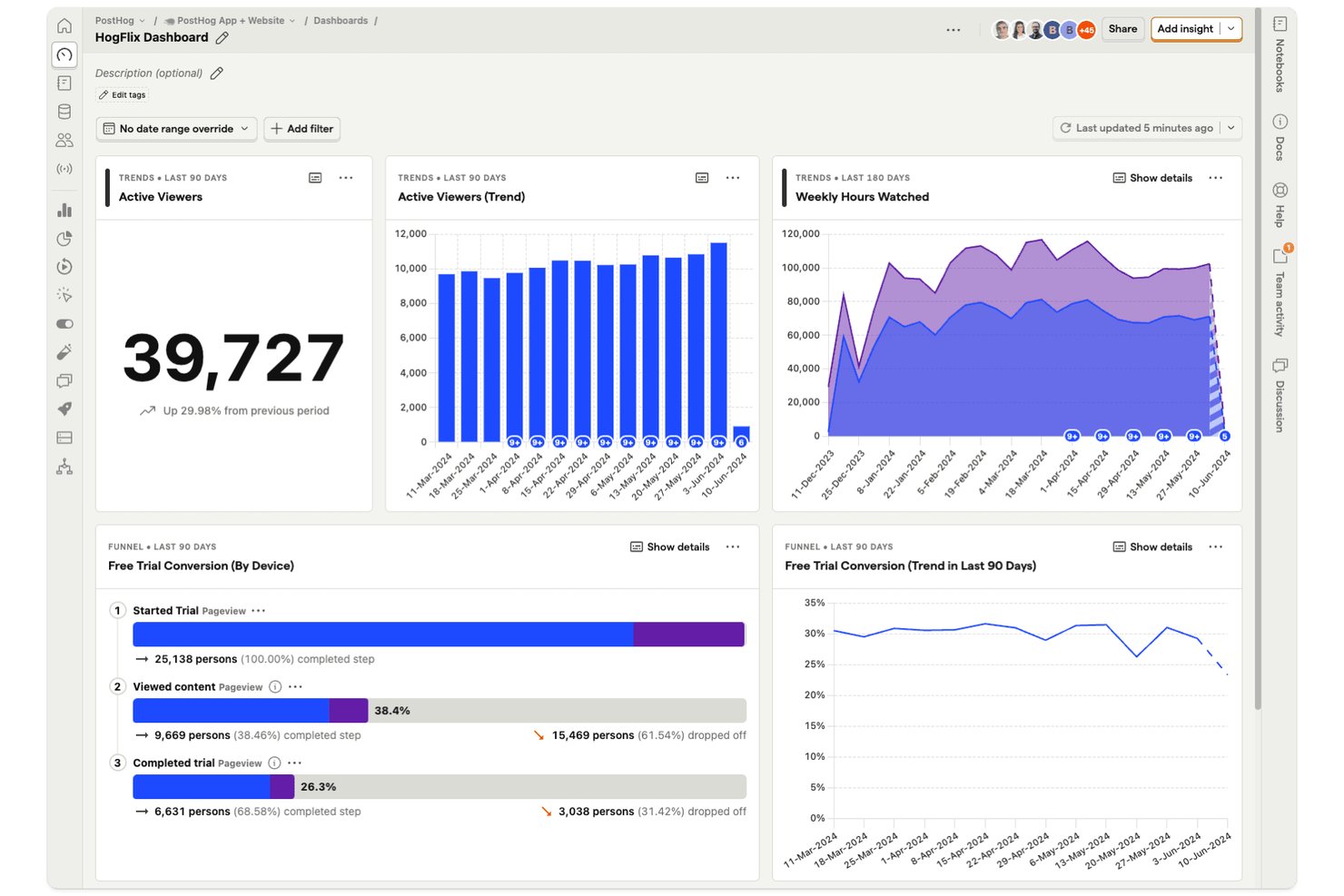This screenshot has width=1344, height=896.
Task: Open the Home icon in sidebar
Action: pos(64,26)
